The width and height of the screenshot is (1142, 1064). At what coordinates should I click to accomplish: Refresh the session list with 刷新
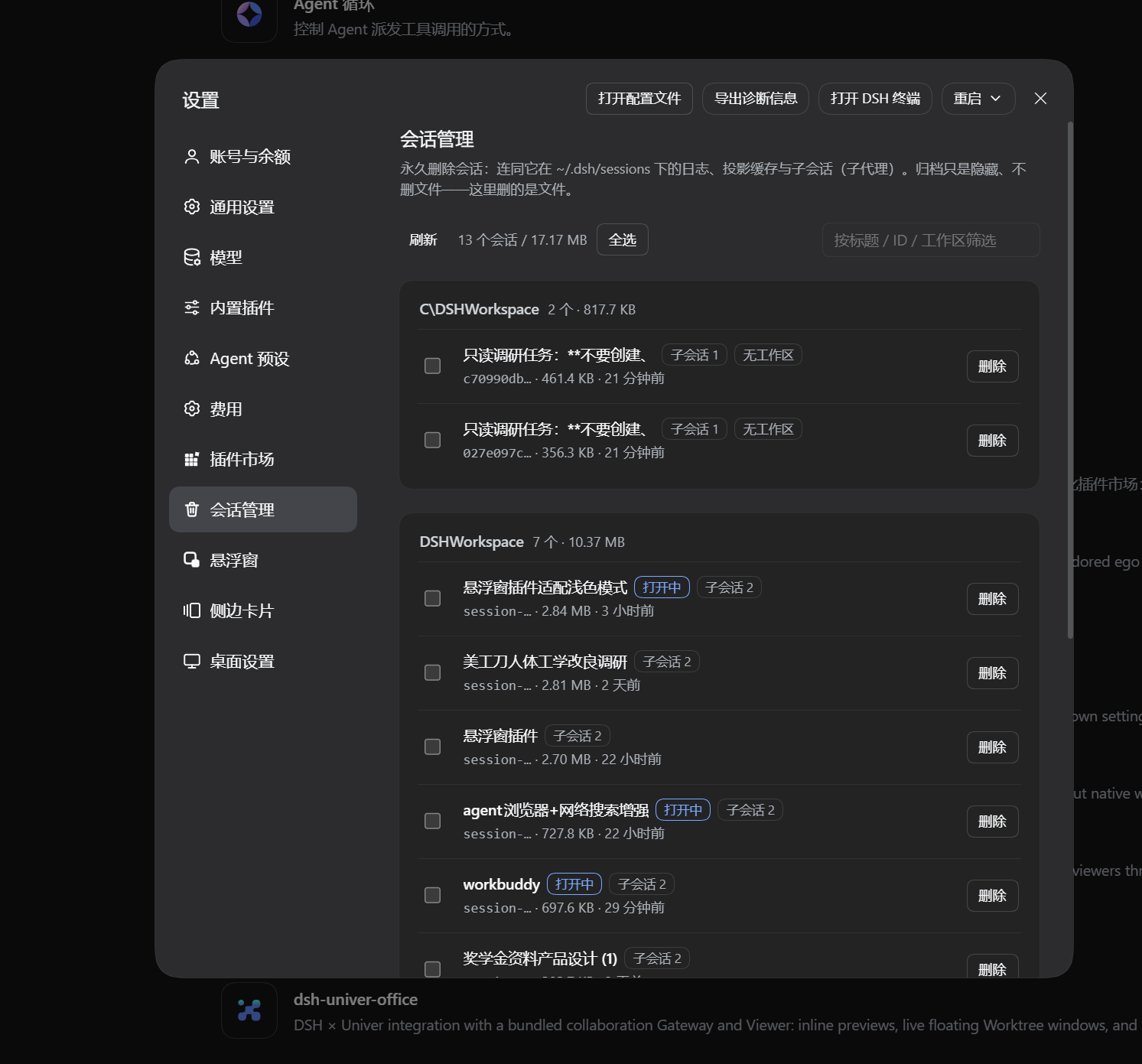coord(423,240)
